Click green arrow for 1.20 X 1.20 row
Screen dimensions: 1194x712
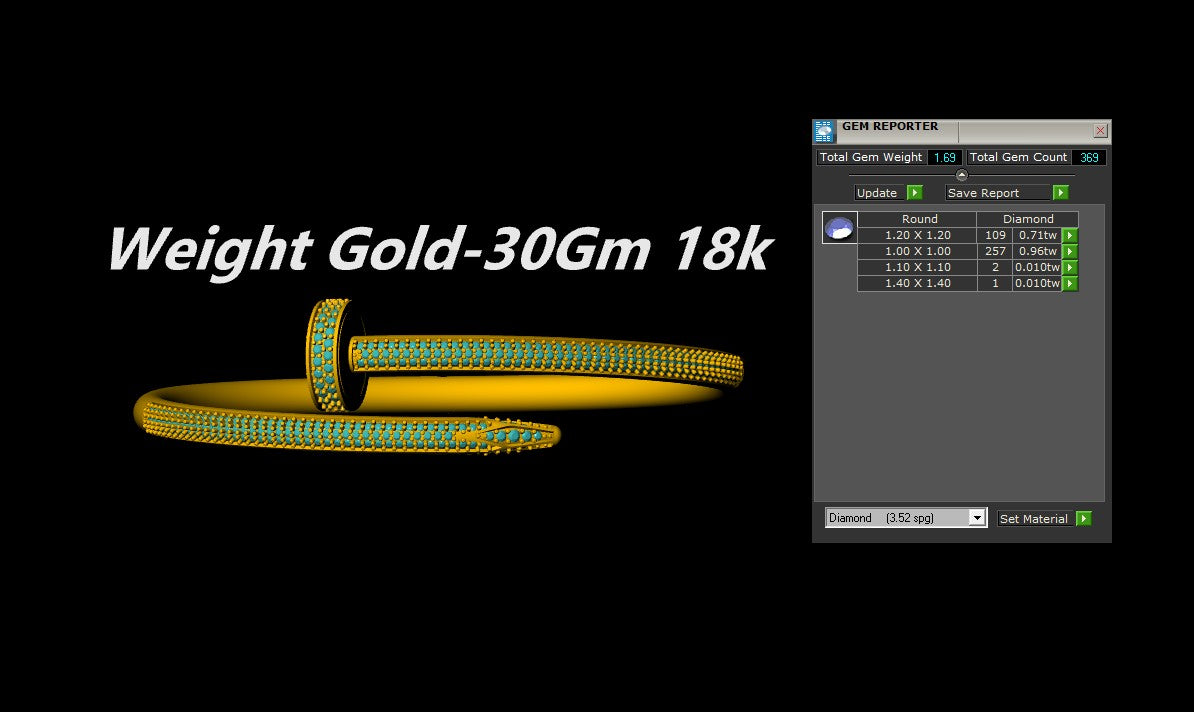coord(1070,236)
